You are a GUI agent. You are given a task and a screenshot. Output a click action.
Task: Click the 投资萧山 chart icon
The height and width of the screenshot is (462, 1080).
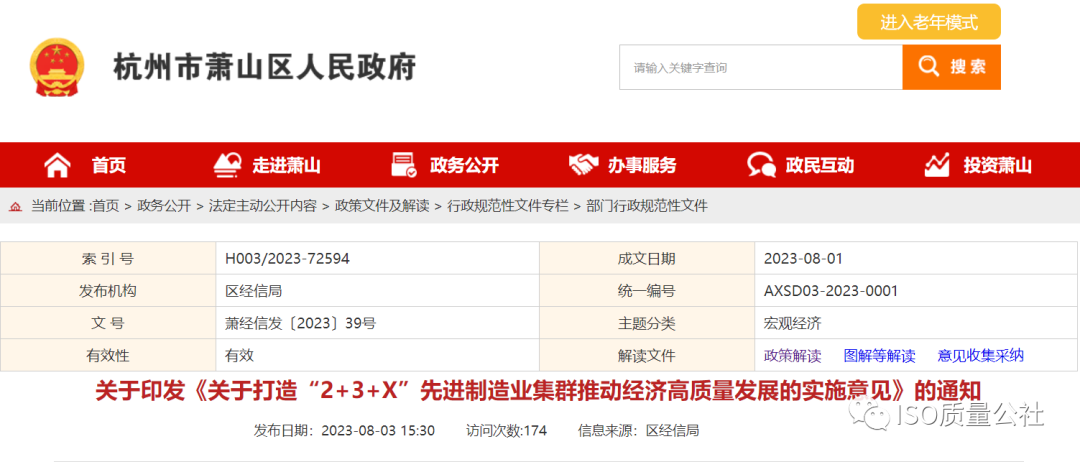coord(937,165)
